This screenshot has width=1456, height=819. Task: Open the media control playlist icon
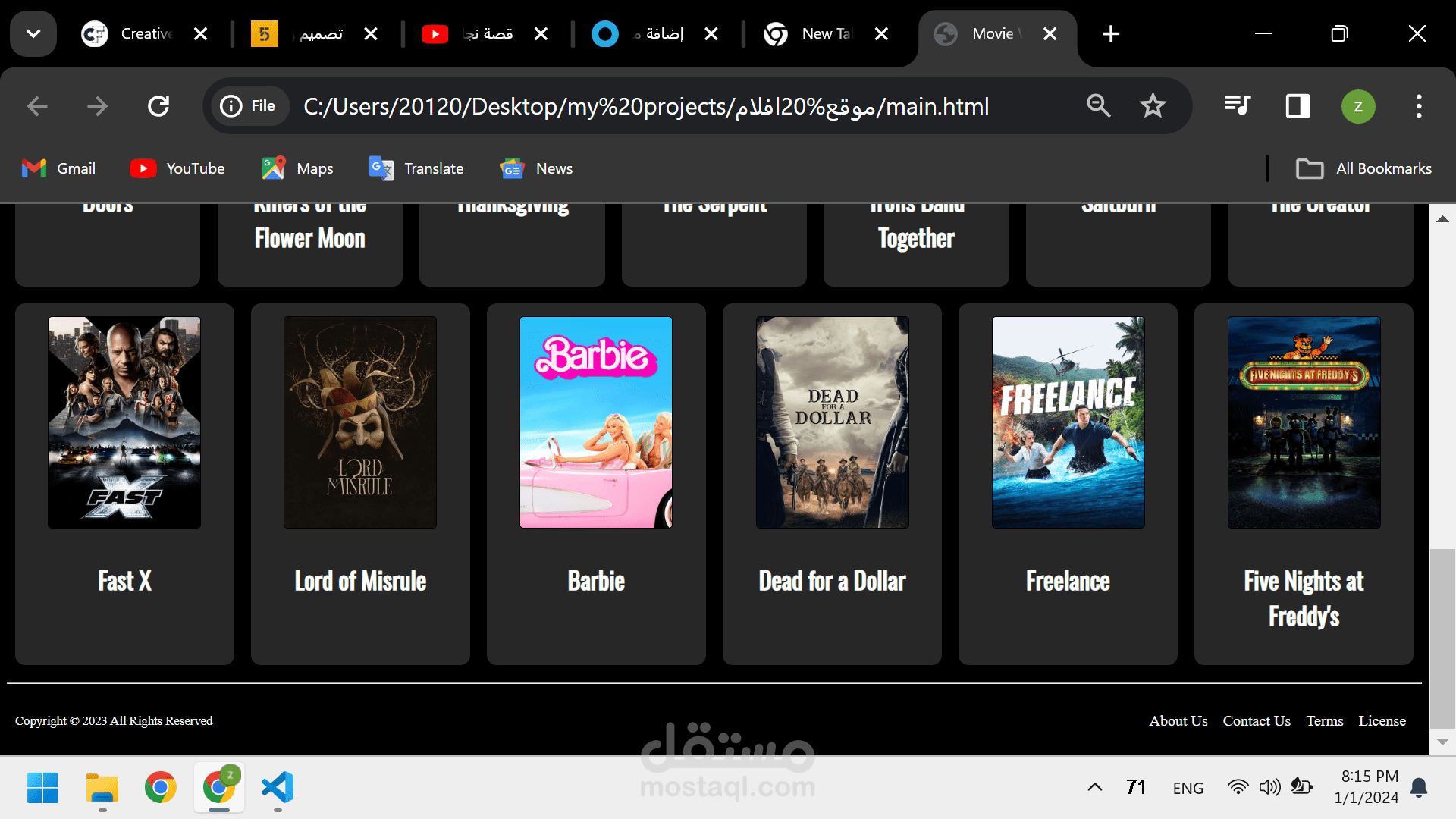(1238, 106)
